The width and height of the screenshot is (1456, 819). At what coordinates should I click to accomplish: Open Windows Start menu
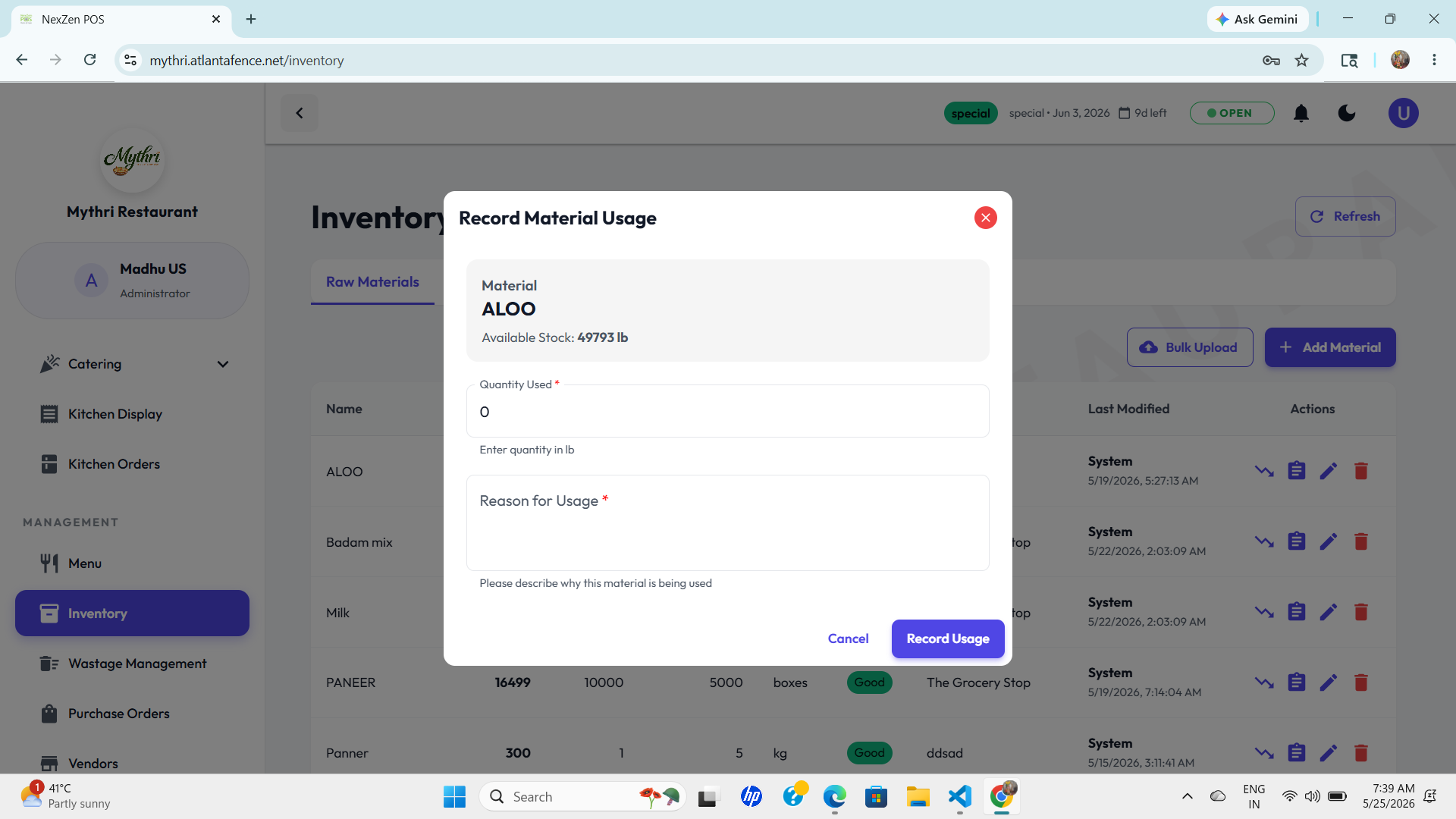point(454,796)
